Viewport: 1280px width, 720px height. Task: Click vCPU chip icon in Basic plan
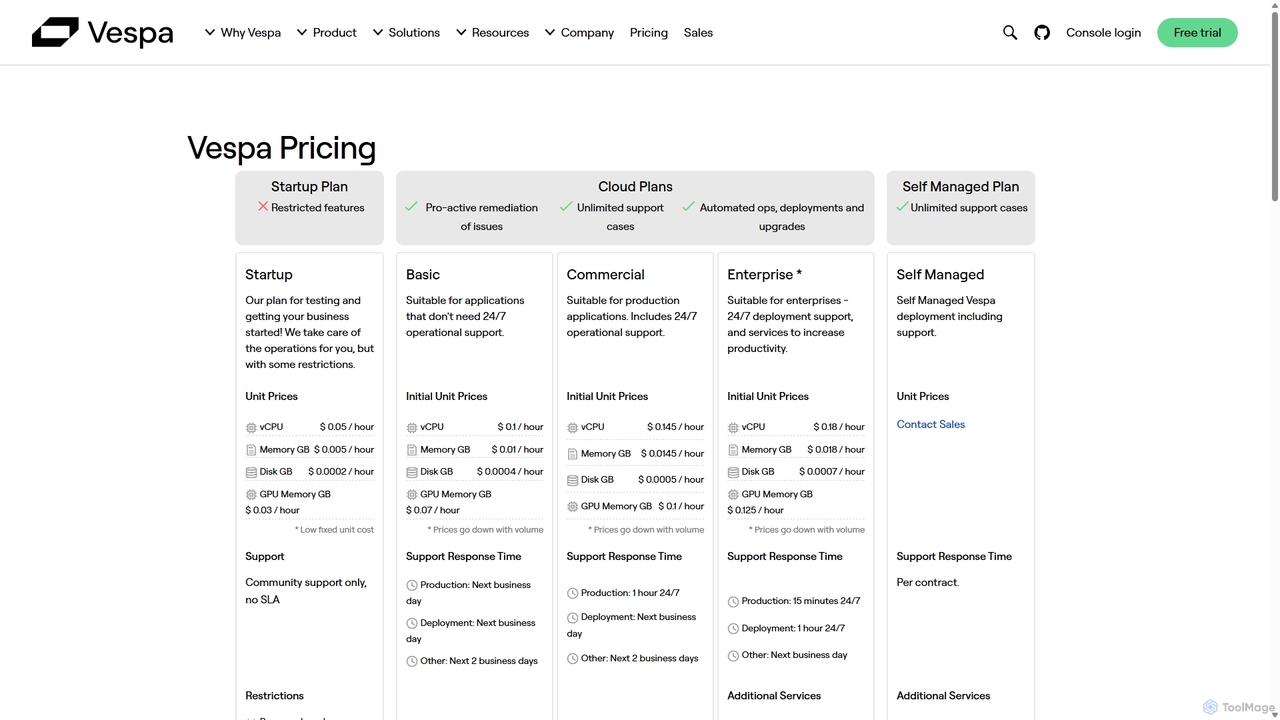pyautogui.click(x=412, y=427)
